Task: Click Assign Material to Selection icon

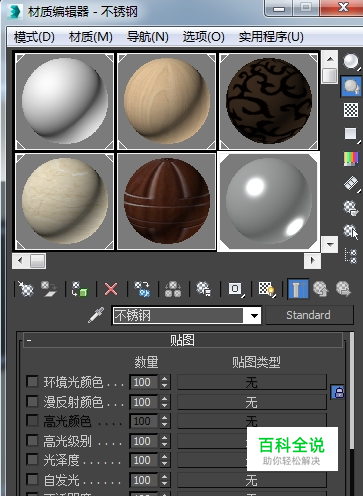Action: pos(80,289)
